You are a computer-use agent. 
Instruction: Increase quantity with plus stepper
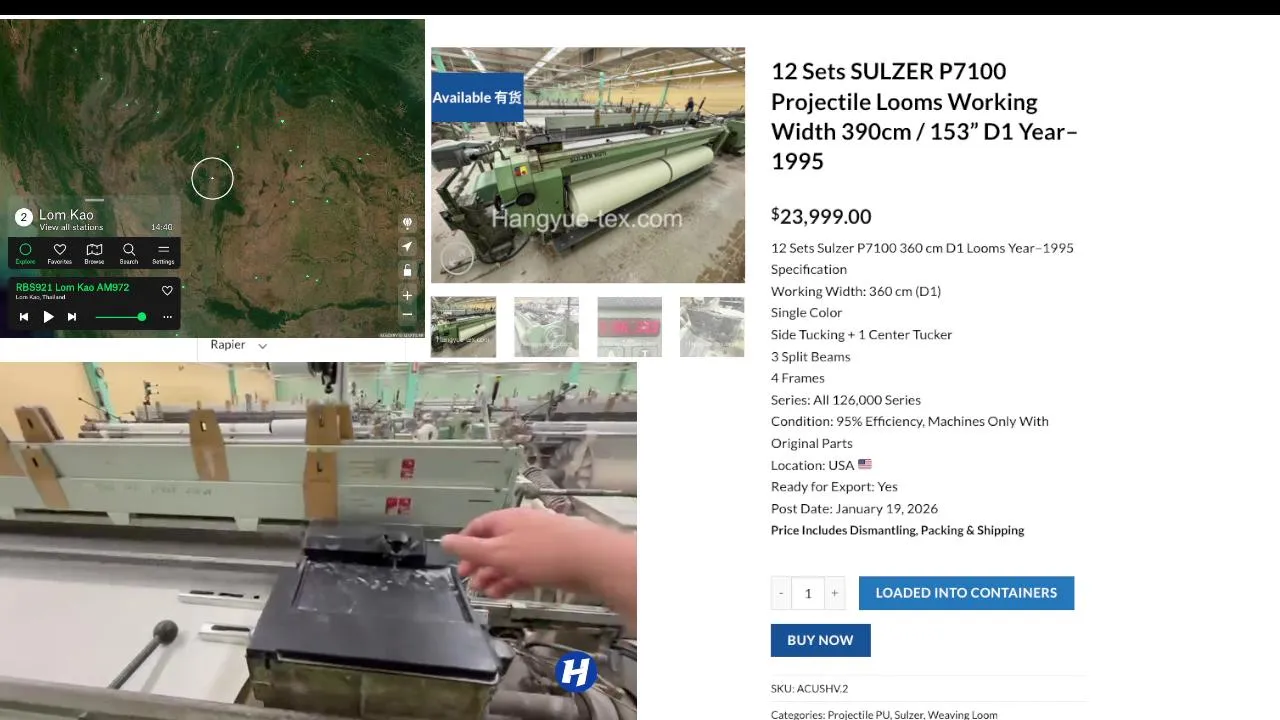click(835, 593)
